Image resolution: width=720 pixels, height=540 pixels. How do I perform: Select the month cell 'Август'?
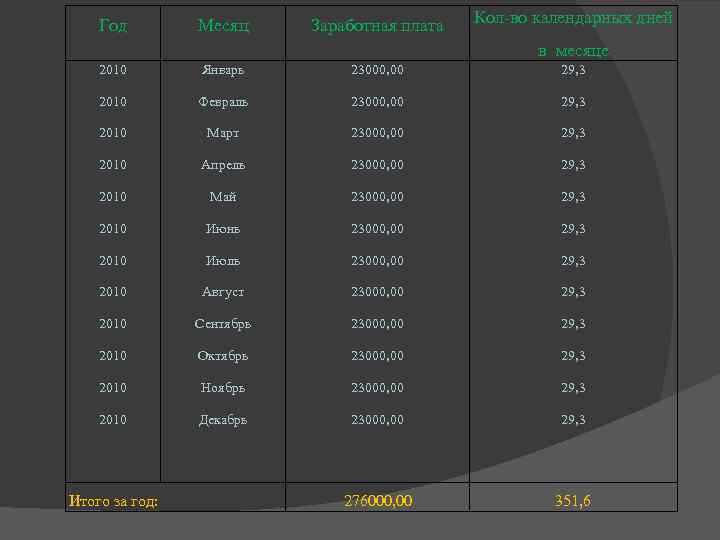(223, 292)
